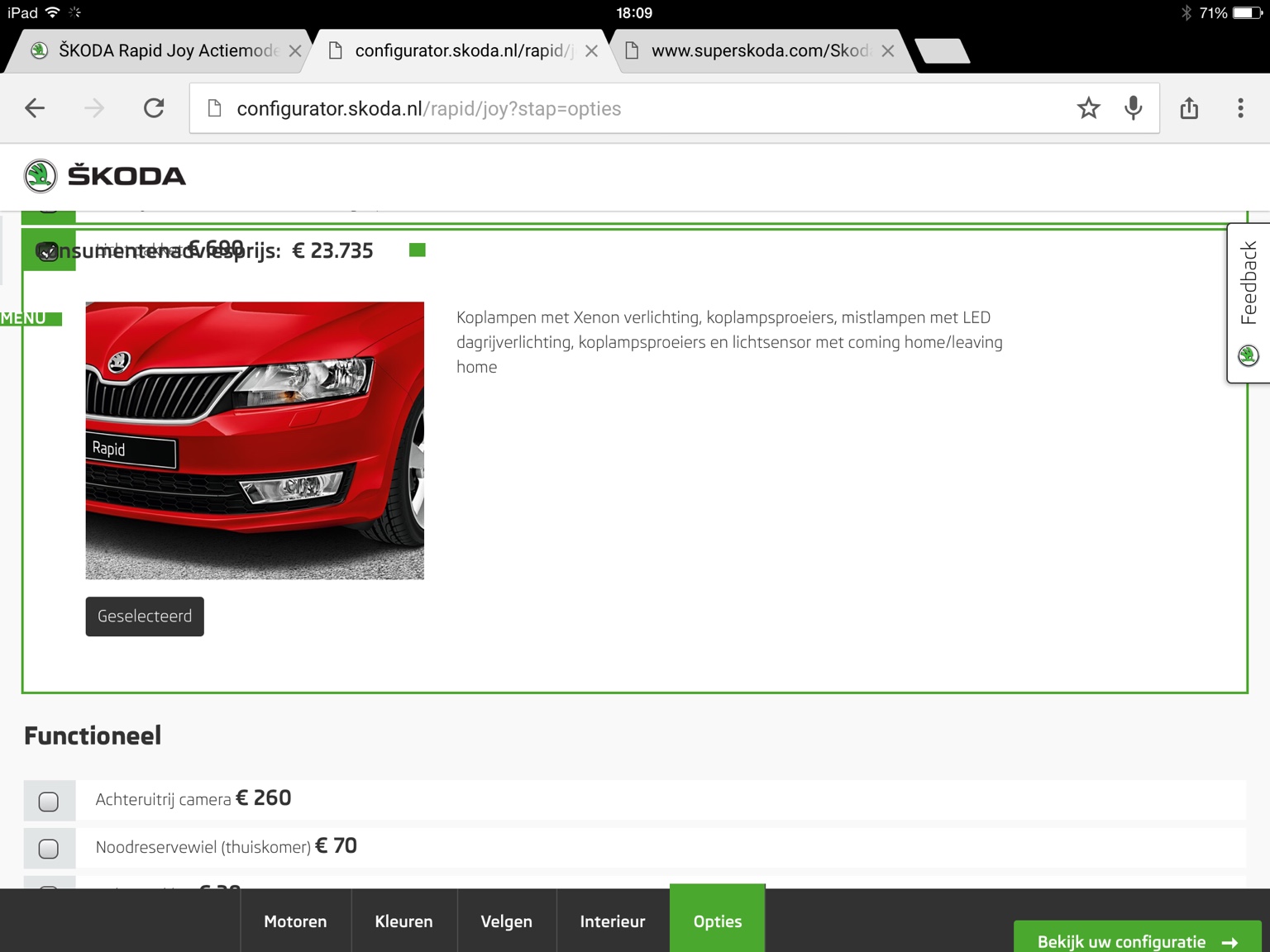Close the configurator.skoda.nl tab
Image resolution: width=1270 pixels, height=952 pixels.
(x=591, y=51)
